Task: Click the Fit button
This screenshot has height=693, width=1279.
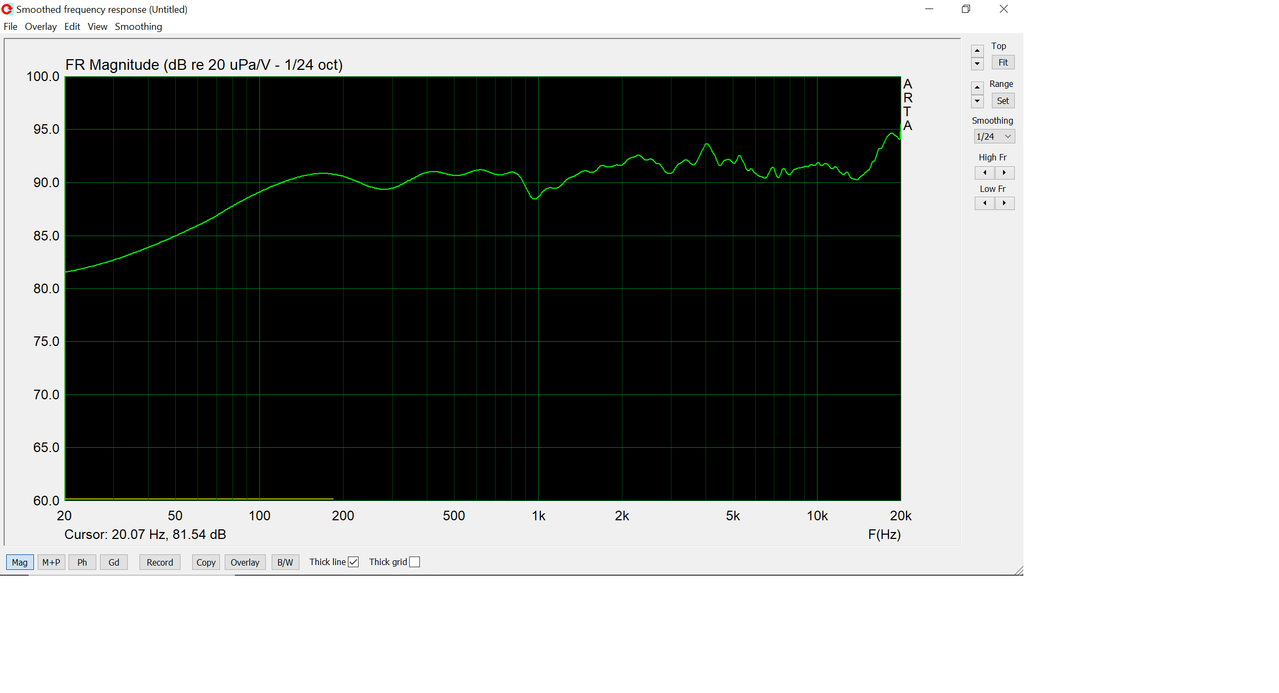Action: click(1003, 62)
